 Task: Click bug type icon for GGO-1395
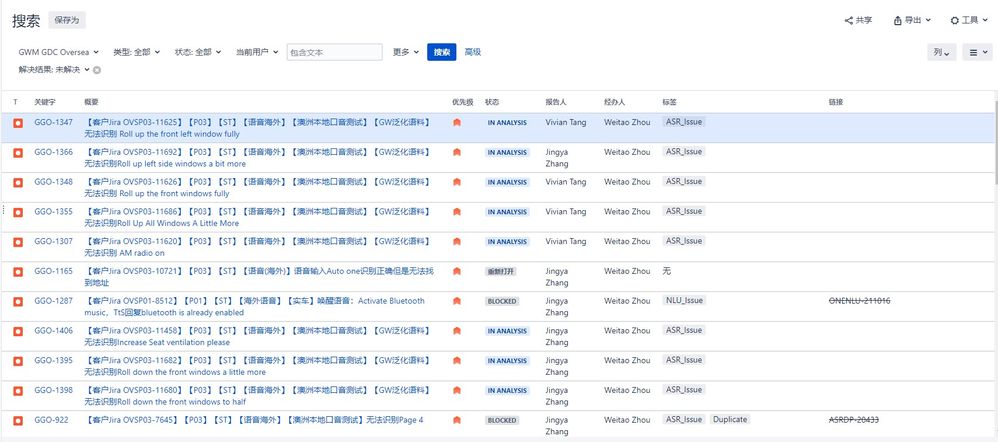(x=18, y=360)
